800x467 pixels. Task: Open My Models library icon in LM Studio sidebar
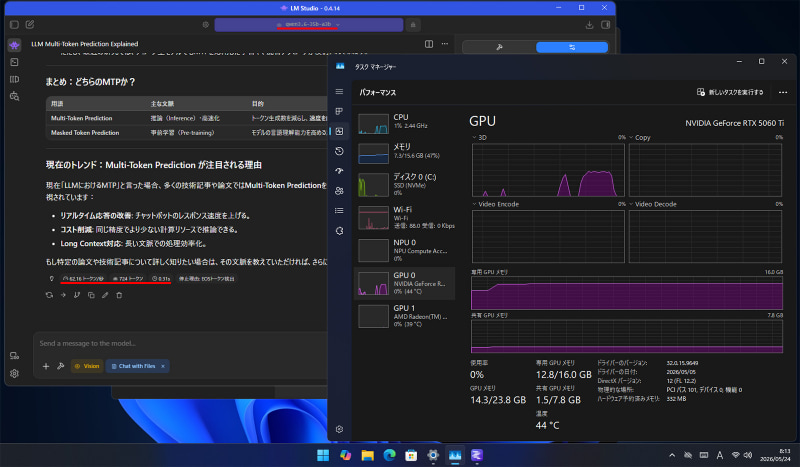[x=14, y=79]
